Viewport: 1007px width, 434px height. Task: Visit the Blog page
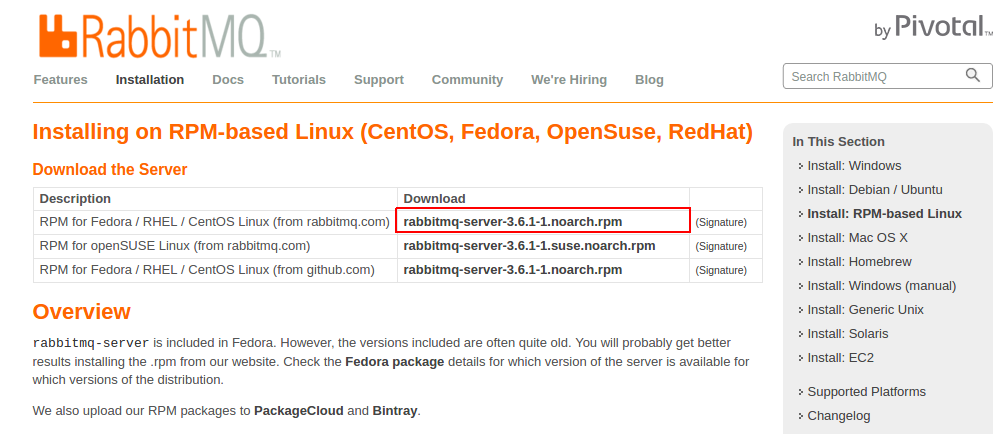coord(649,80)
